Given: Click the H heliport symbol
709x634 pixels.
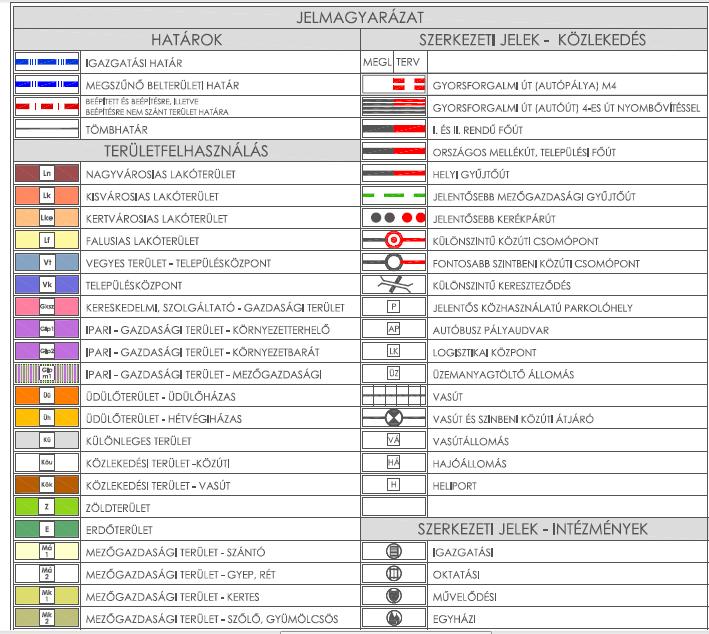Looking at the screenshot, I should click(x=394, y=485).
